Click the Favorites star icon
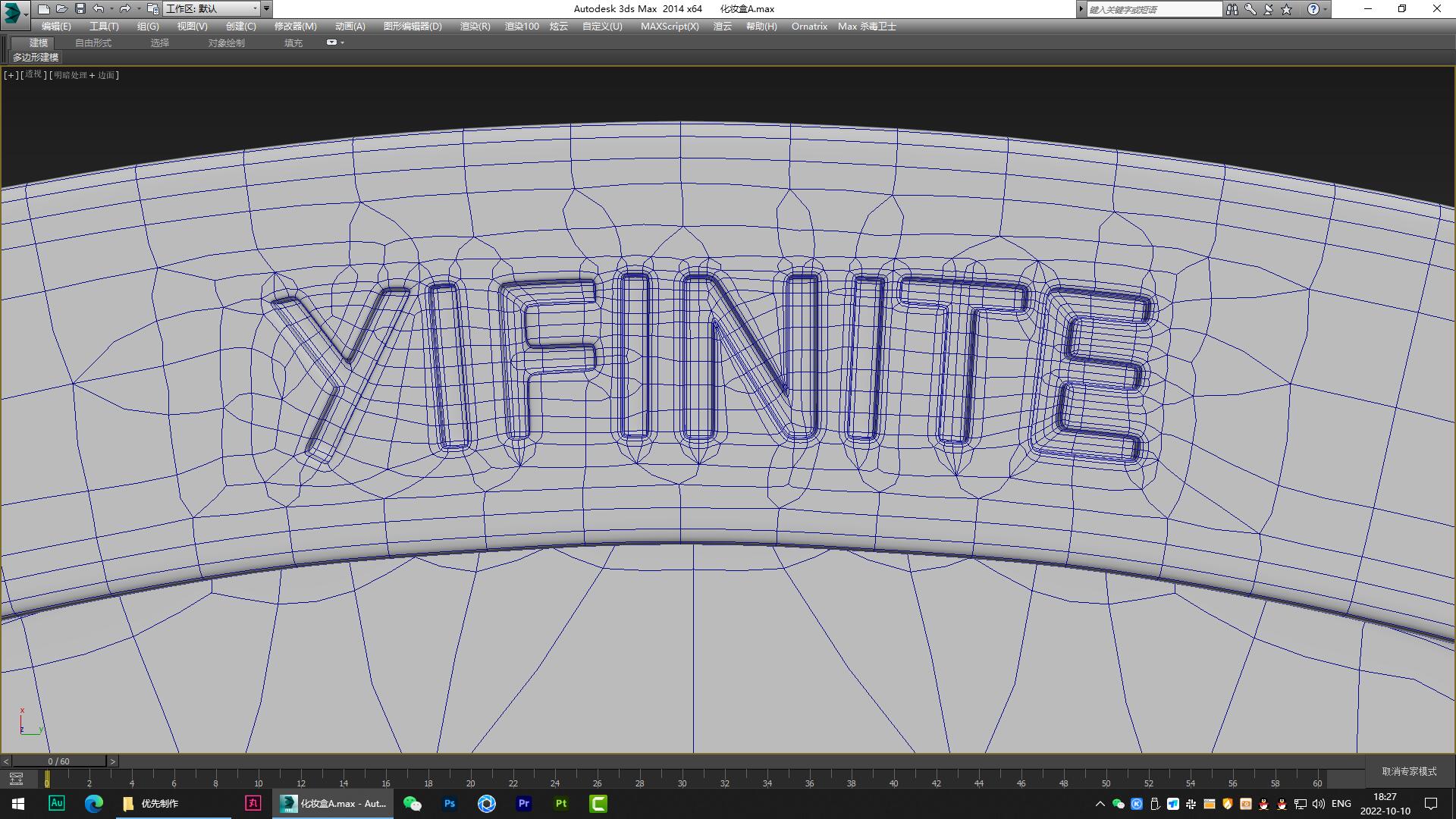Viewport: 1456px width, 819px height. [1286, 9]
